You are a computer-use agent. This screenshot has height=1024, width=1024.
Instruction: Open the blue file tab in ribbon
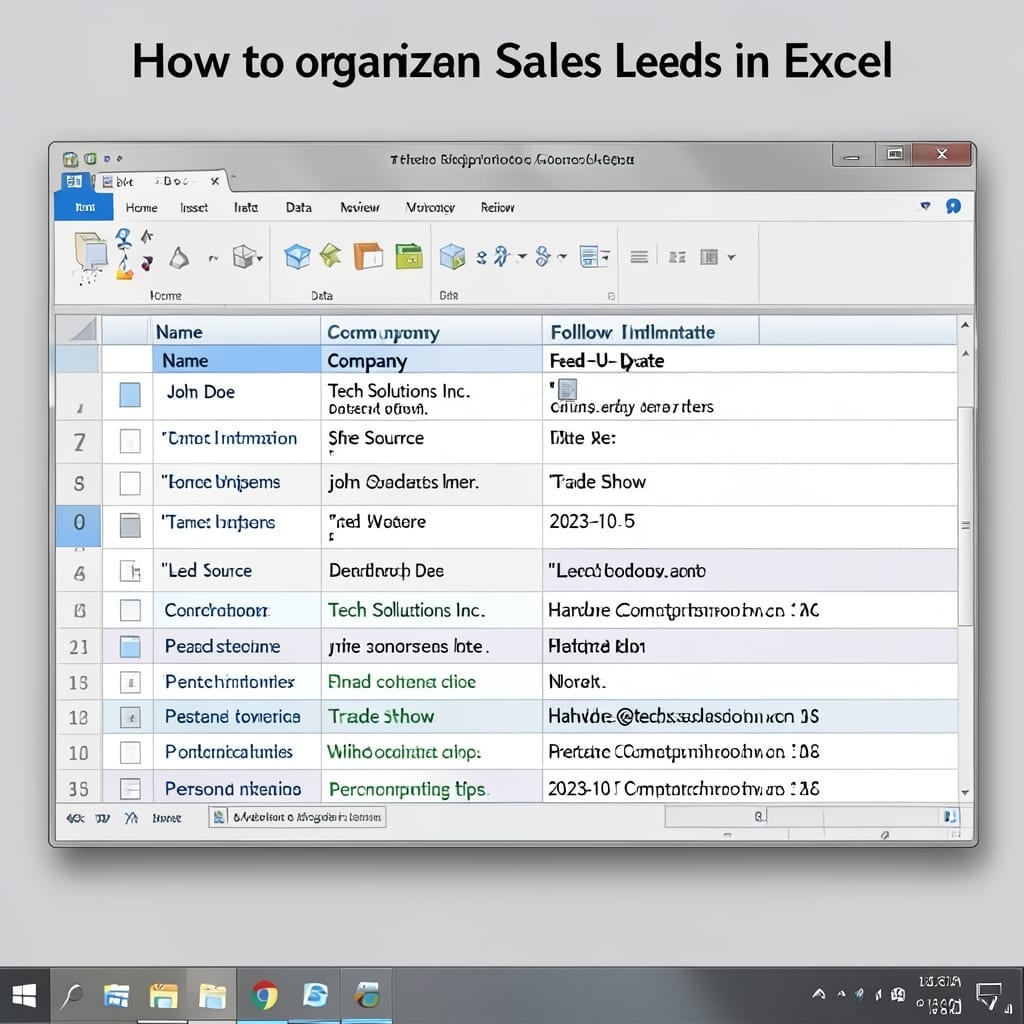(x=84, y=207)
